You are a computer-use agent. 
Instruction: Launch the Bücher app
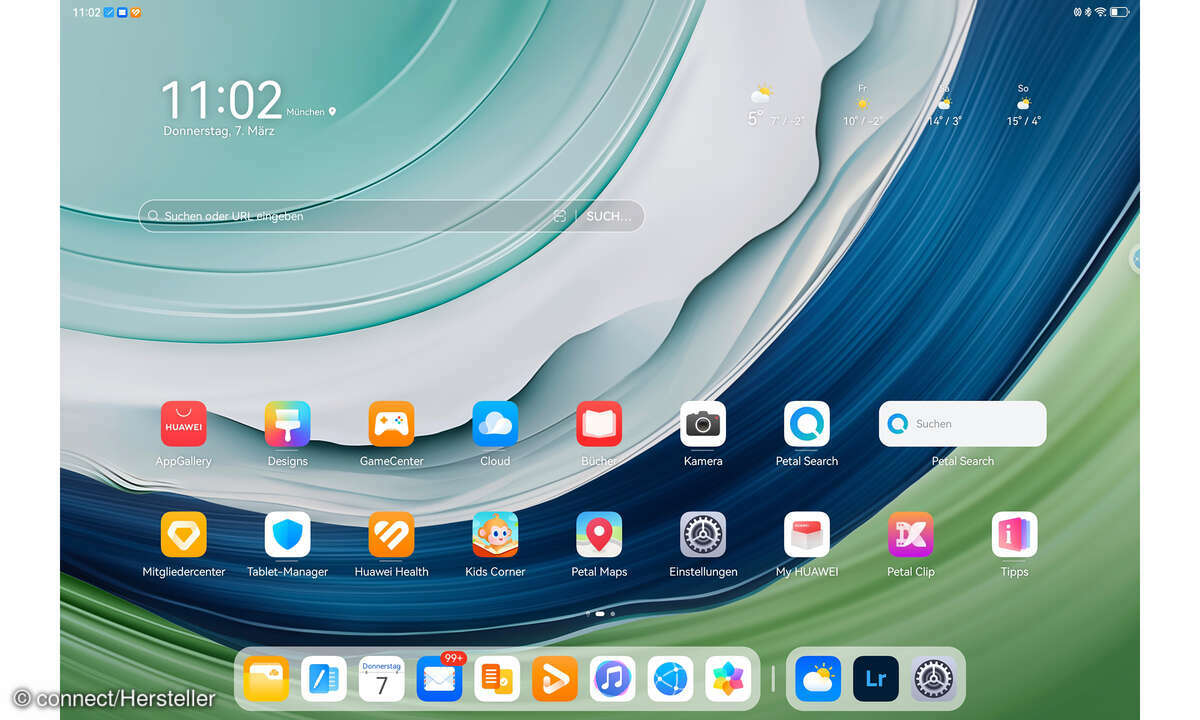pos(599,424)
